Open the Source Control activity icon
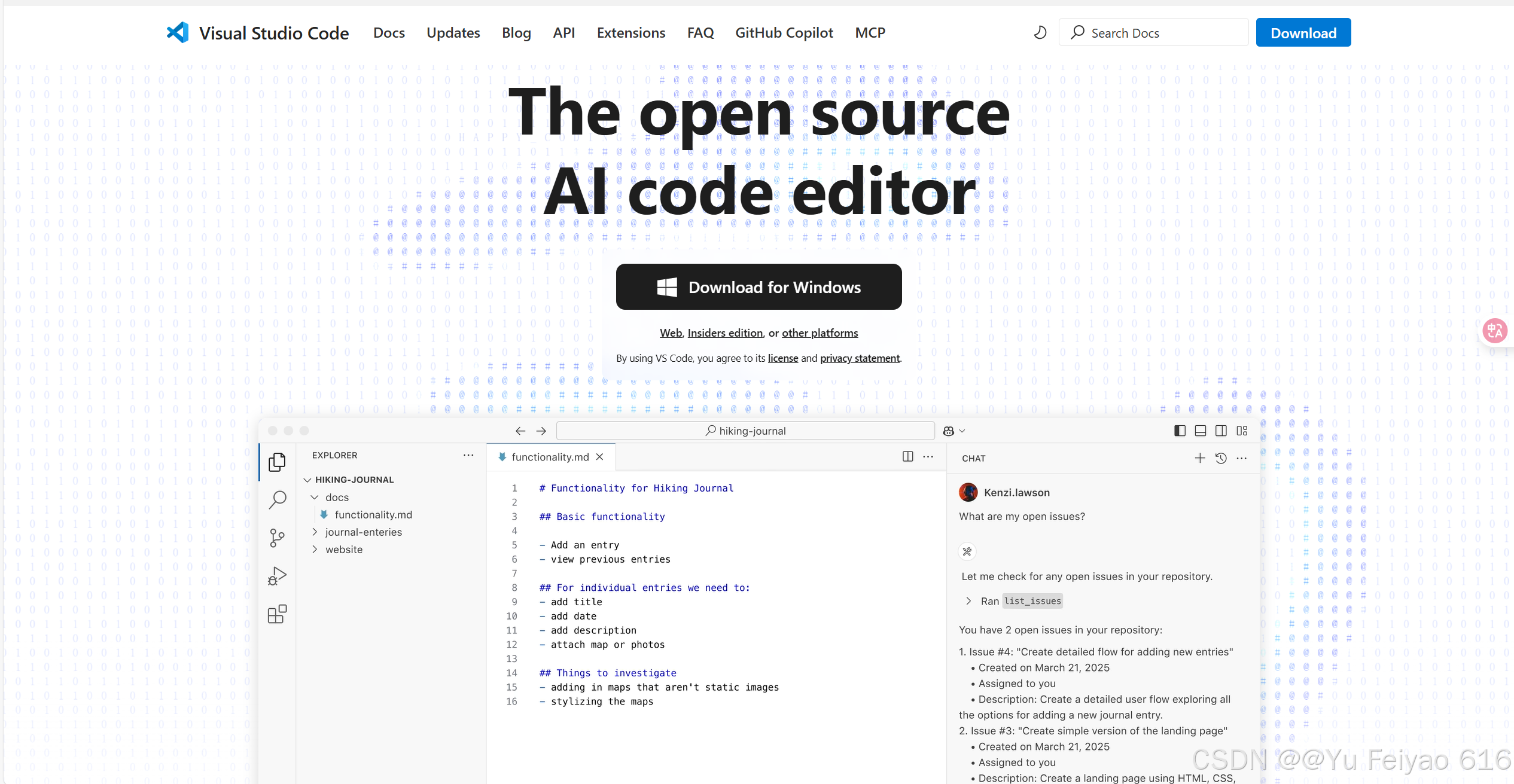1514x784 pixels. 277,538
